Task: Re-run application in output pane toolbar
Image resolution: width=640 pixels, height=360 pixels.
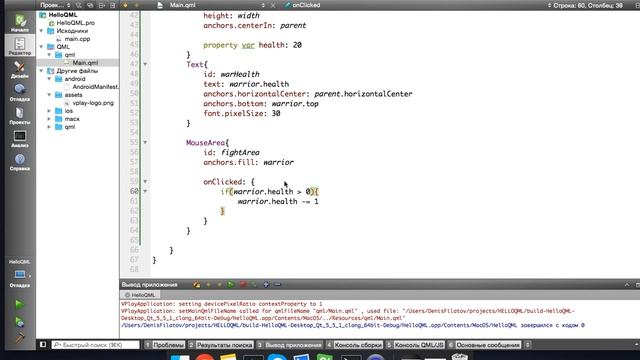Action: click(231, 284)
